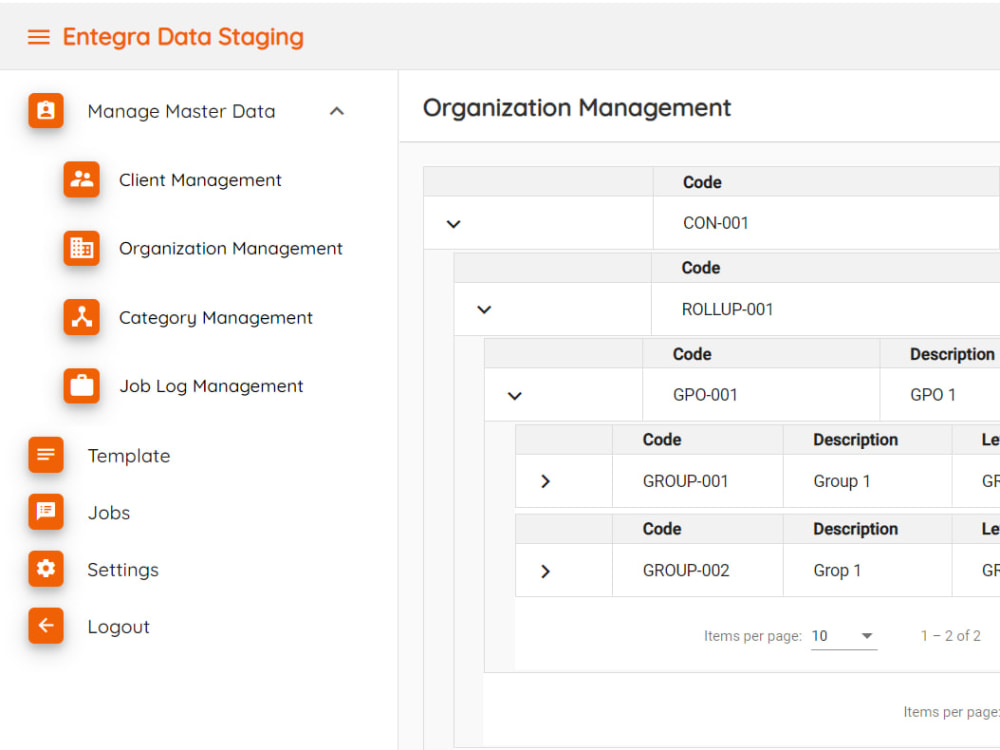Click the GROUP-001 code cell
The height and width of the screenshot is (750, 1000).
[697, 481]
